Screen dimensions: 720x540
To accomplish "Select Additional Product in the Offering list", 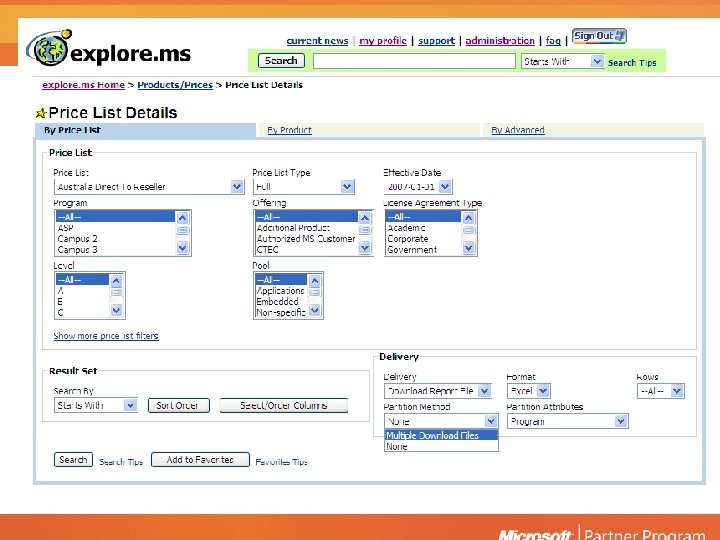I will pos(306,228).
